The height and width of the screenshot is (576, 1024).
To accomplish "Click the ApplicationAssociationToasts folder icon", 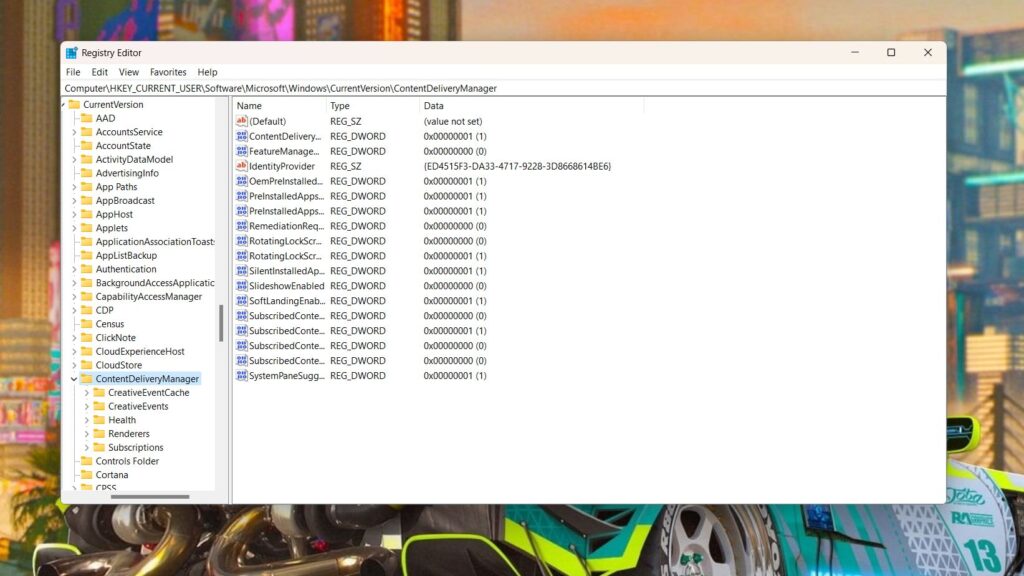I will pyautogui.click(x=86, y=242).
